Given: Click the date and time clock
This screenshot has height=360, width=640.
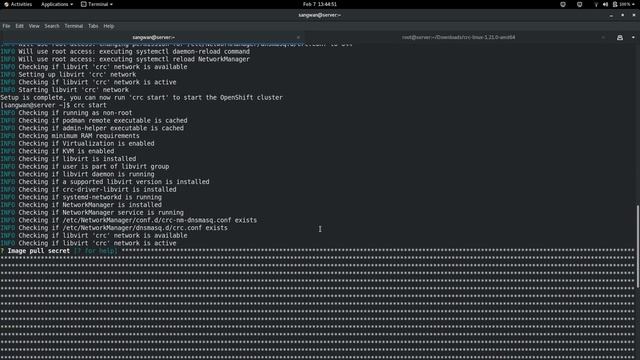Looking at the screenshot, I should point(320,4).
